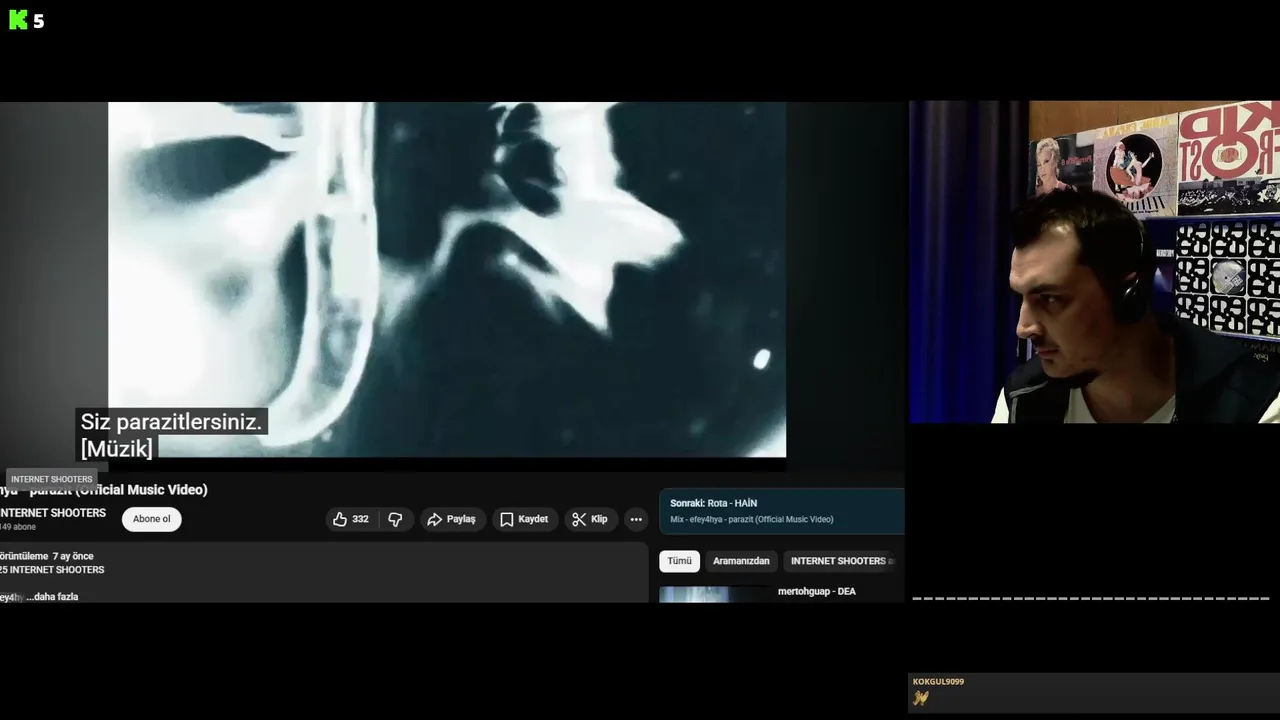Click the streamer webcam feed
Image resolution: width=1280 pixels, height=720 pixels.
pyautogui.click(x=1094, y=262)
